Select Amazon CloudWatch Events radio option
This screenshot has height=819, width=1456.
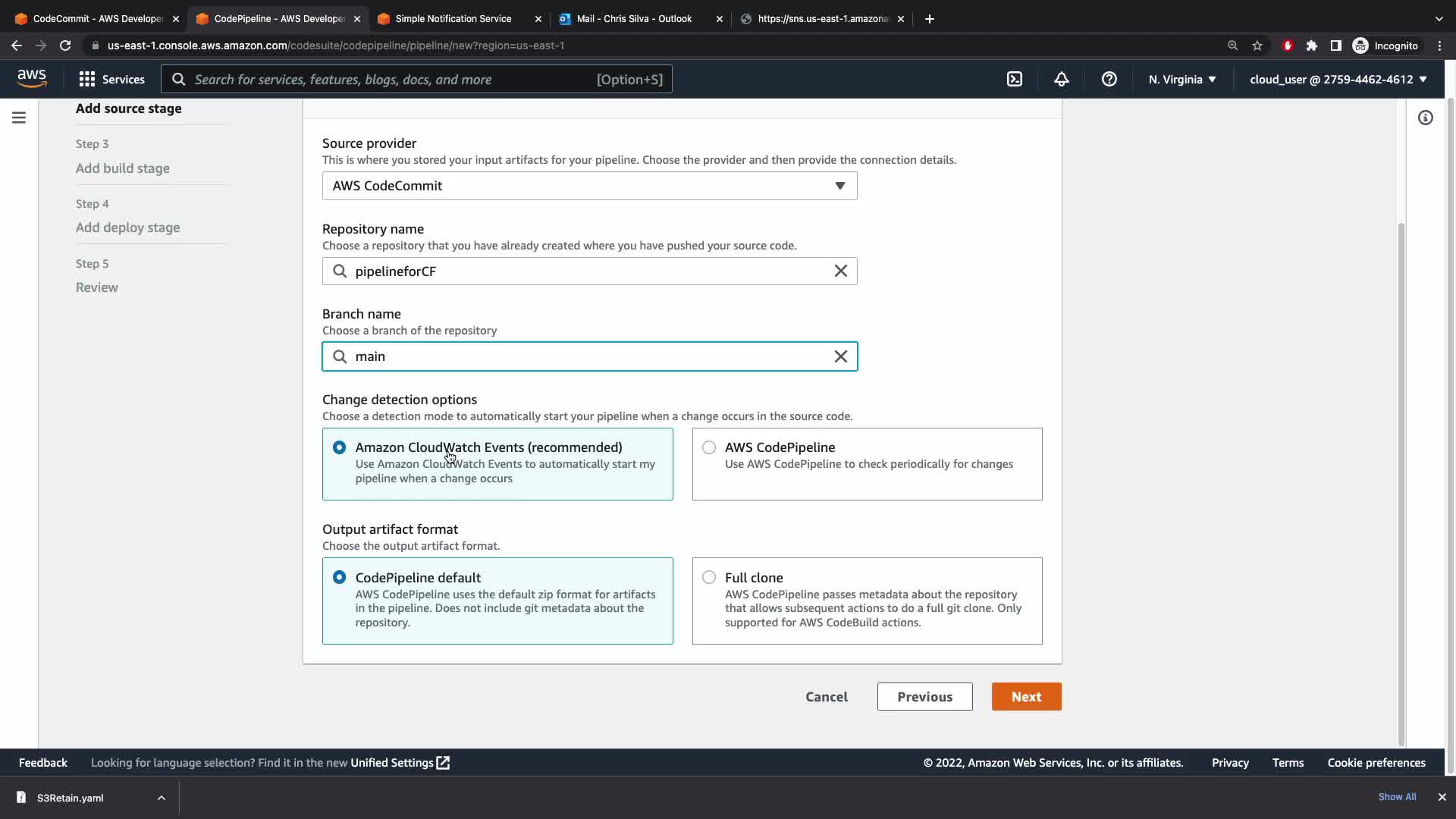339,447
